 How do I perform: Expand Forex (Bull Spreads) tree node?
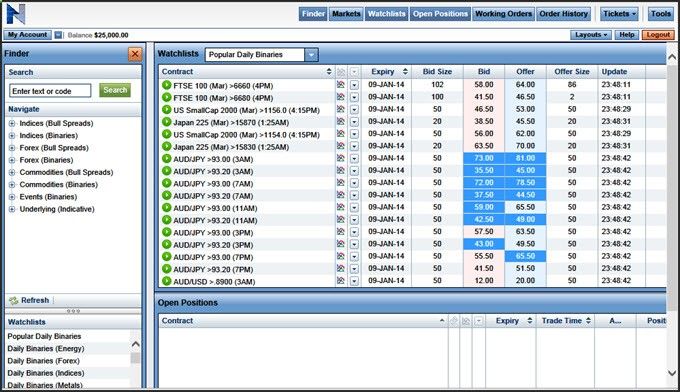(x=12, y=148)
